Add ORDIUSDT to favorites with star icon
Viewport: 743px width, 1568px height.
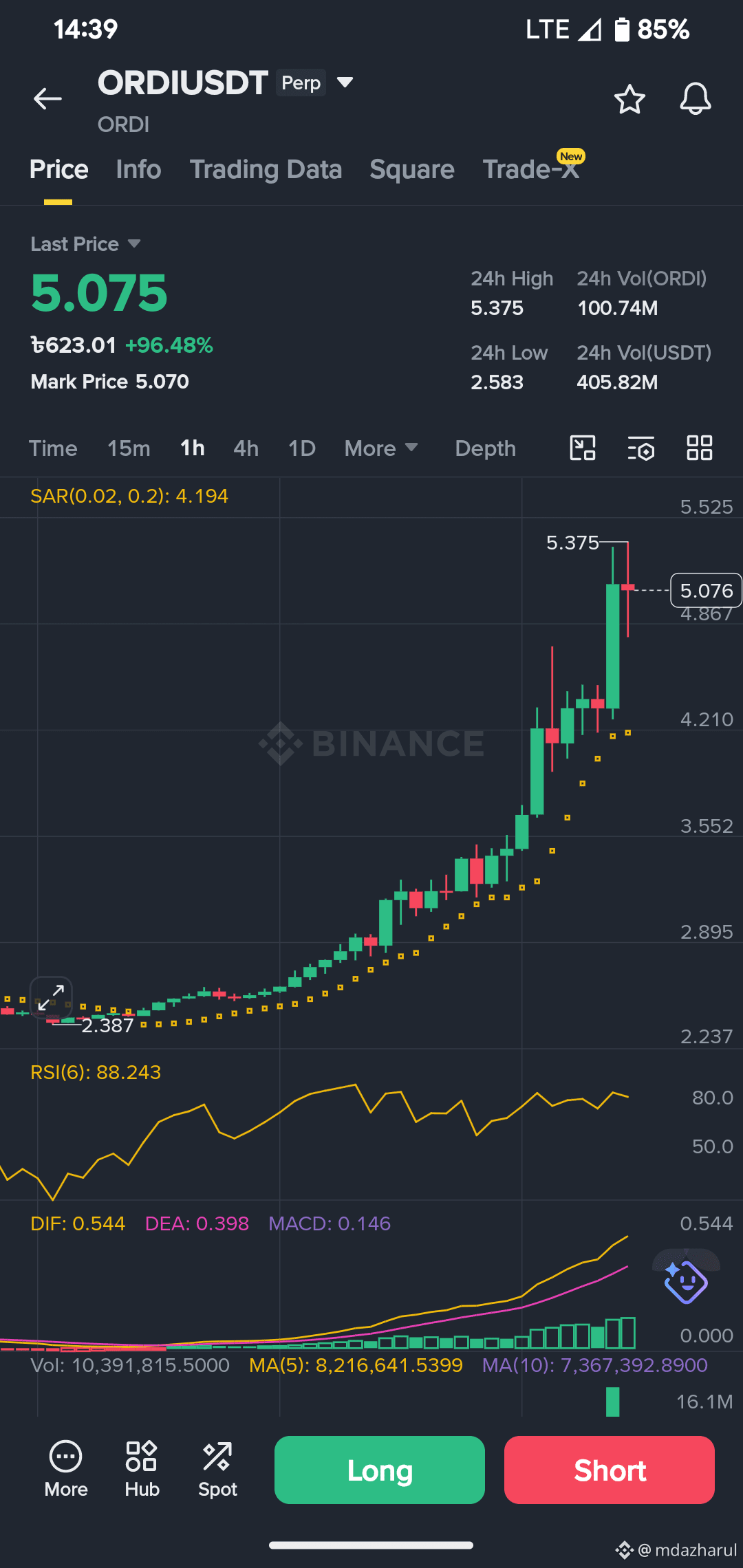[629, 100]
